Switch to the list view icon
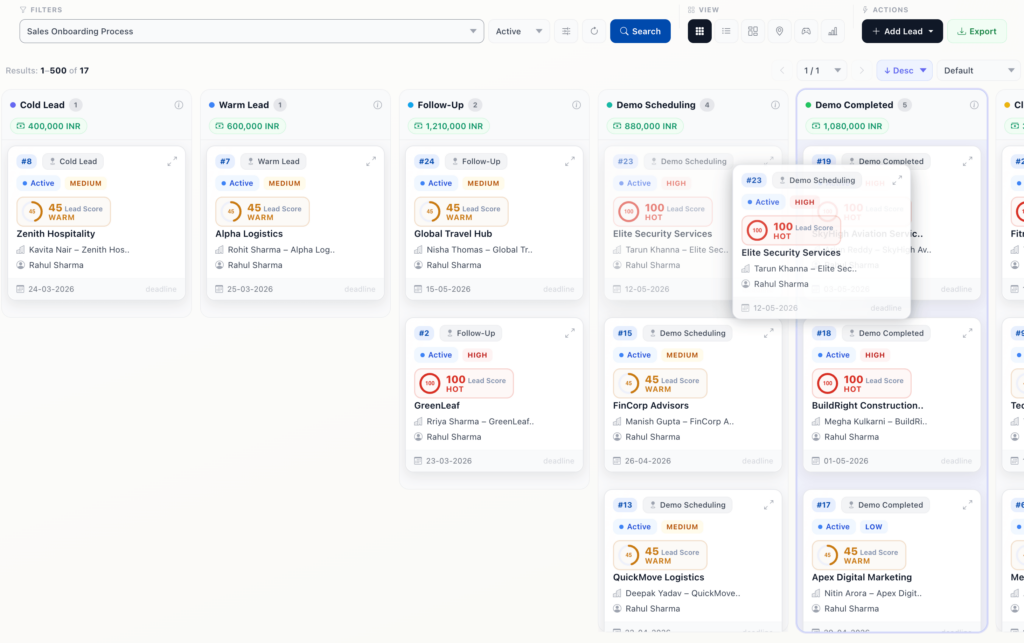 (726, 31)
